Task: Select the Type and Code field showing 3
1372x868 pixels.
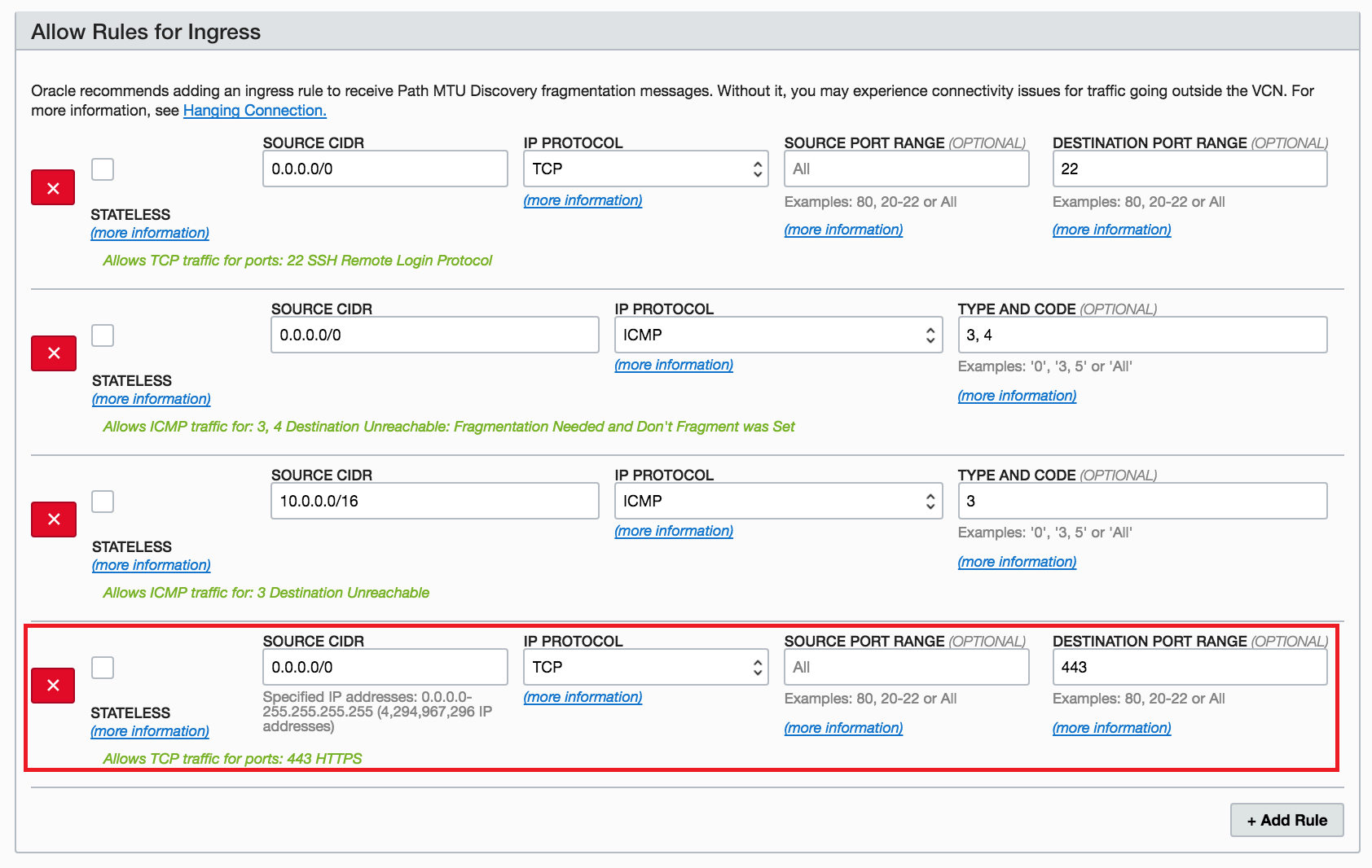Action: (x=1140, y=501)
